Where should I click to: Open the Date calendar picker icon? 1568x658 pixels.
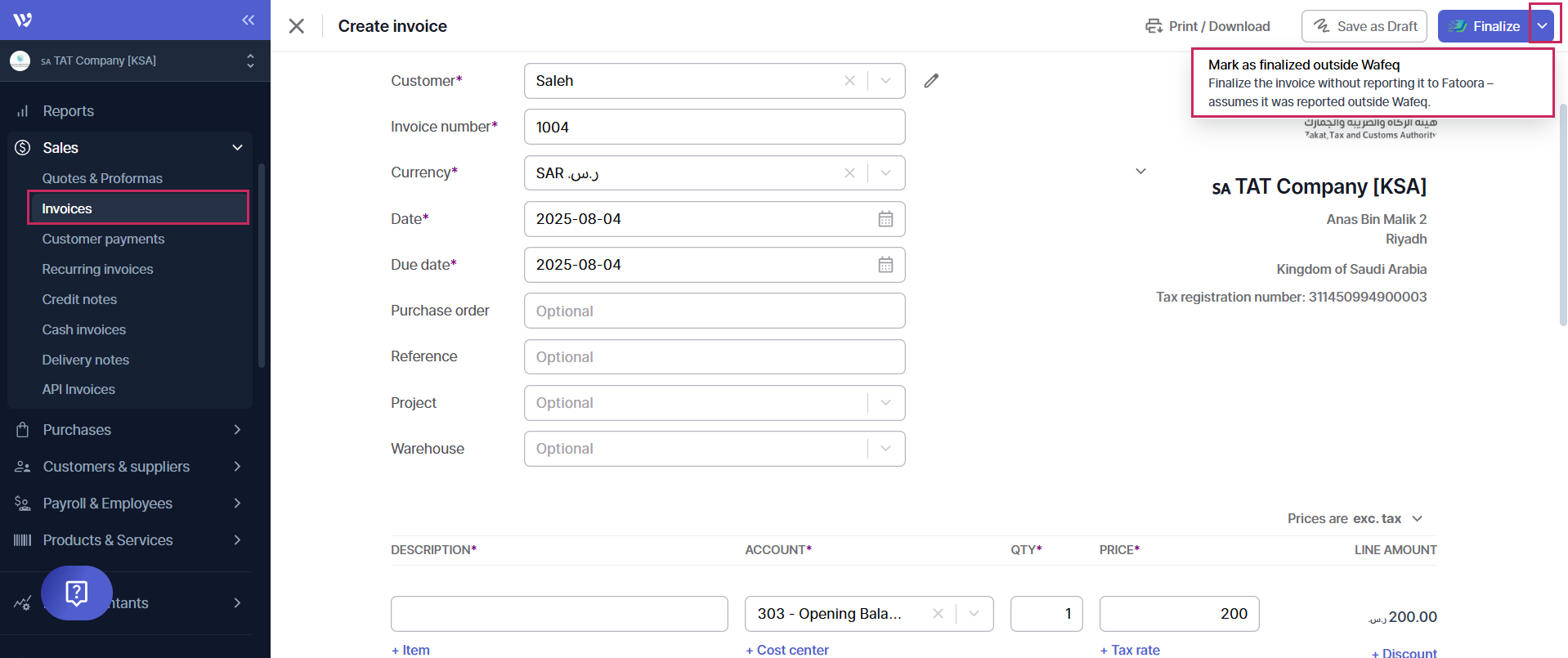(x=885, y=219)
